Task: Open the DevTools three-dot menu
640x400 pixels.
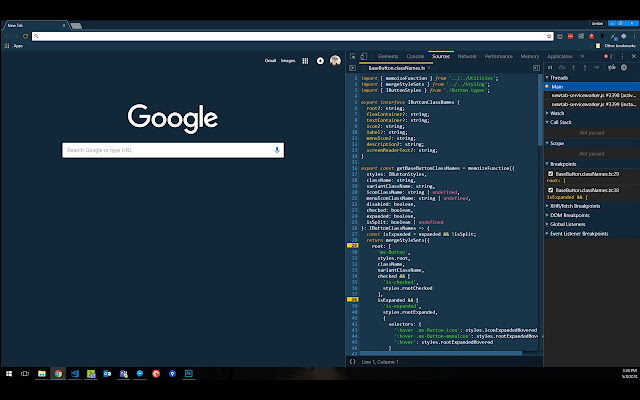Action: click(x=622, y=56)
